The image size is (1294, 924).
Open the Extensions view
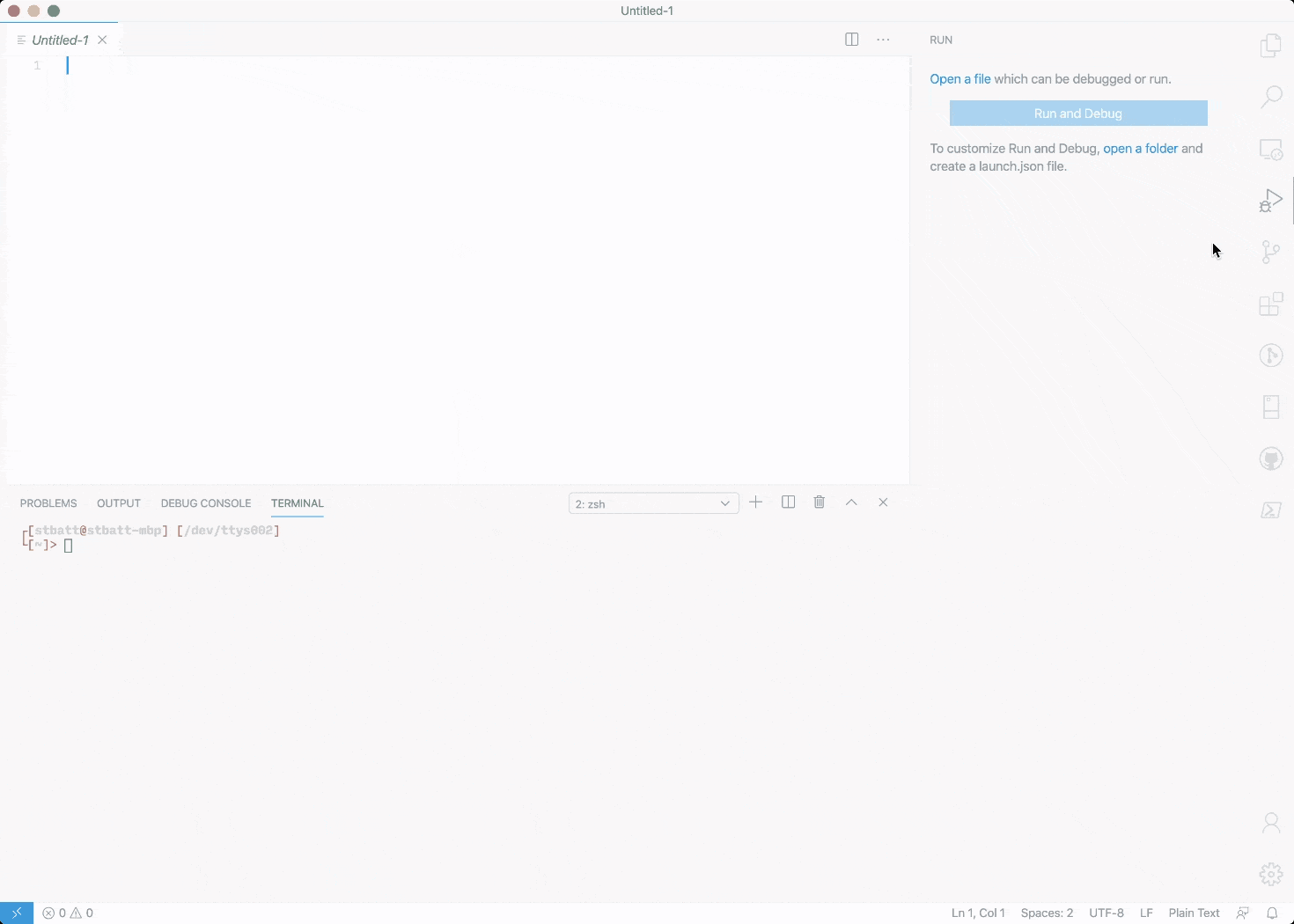coord(1270,304)
